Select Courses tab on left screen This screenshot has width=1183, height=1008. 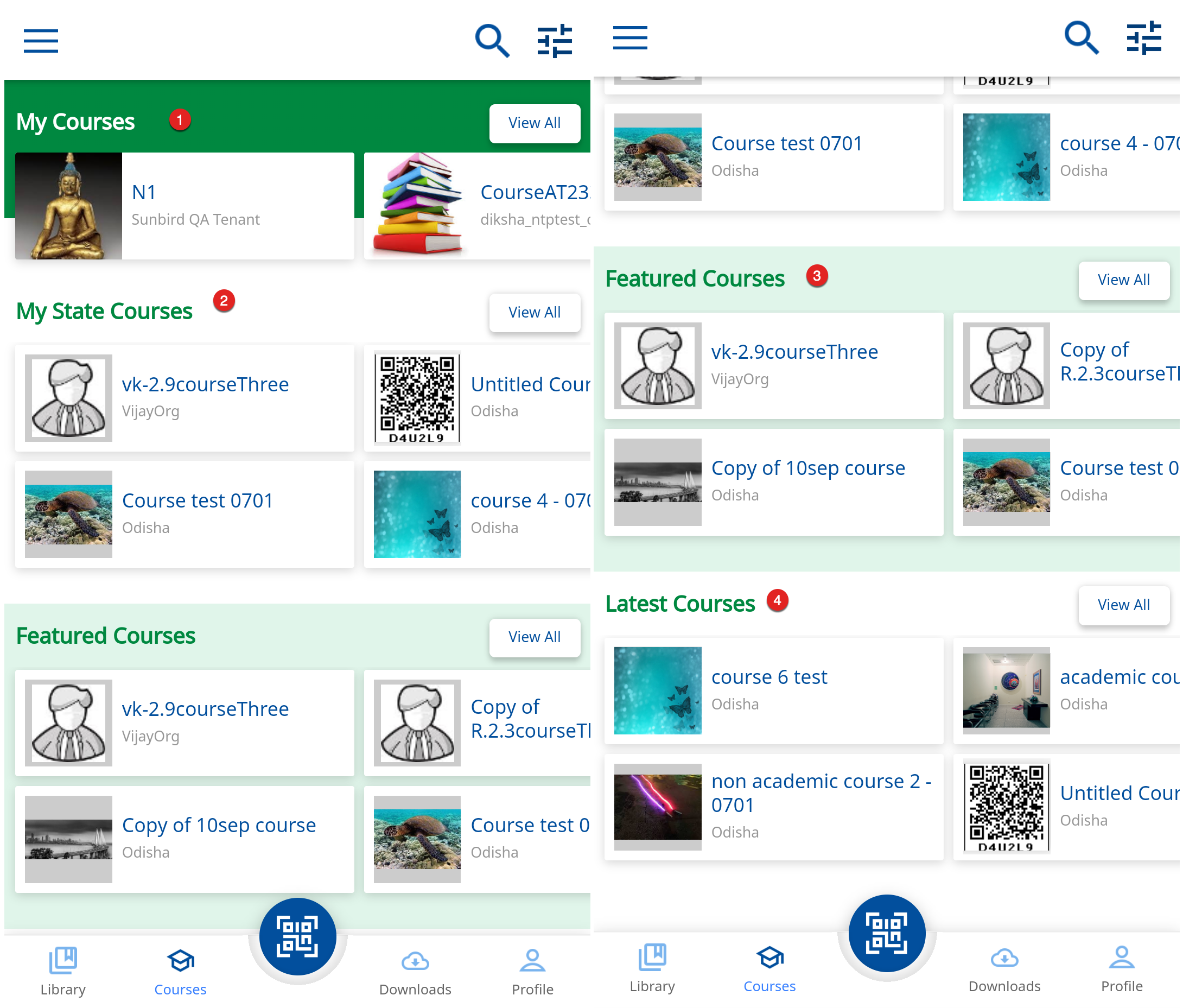[x=180, y=972]
